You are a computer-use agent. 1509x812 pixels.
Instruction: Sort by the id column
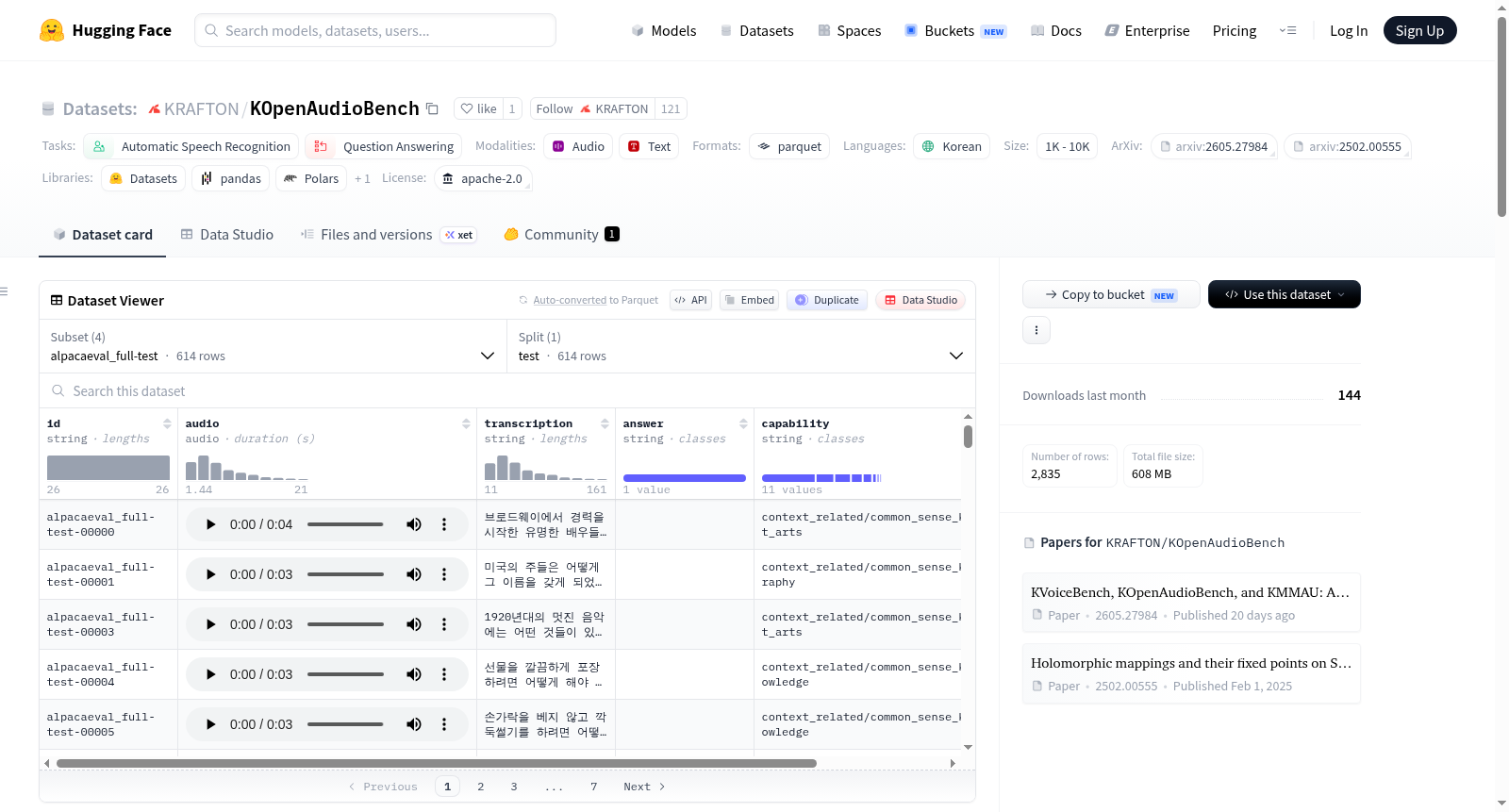(167, 423)
